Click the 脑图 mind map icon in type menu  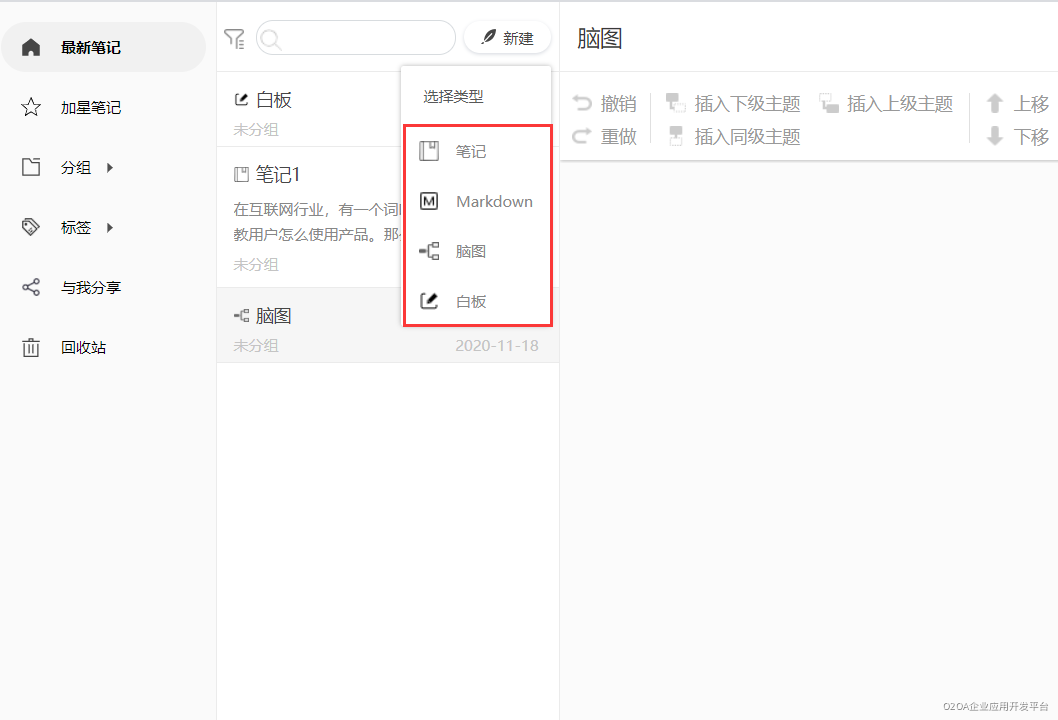pos(429,252)
